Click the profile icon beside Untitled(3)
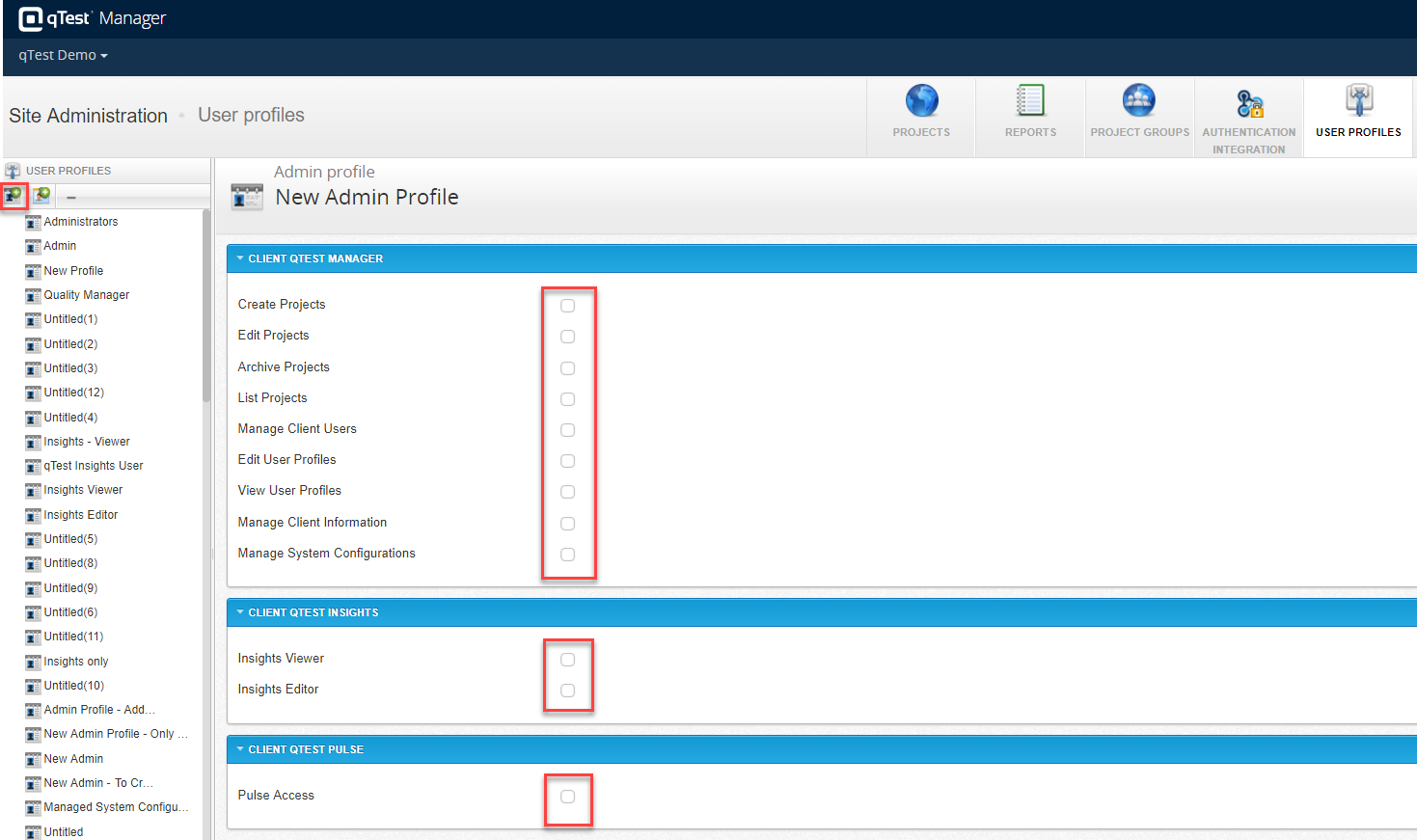Image resolution: width=1417 pixels, height=840 pixels. point(33,369)
